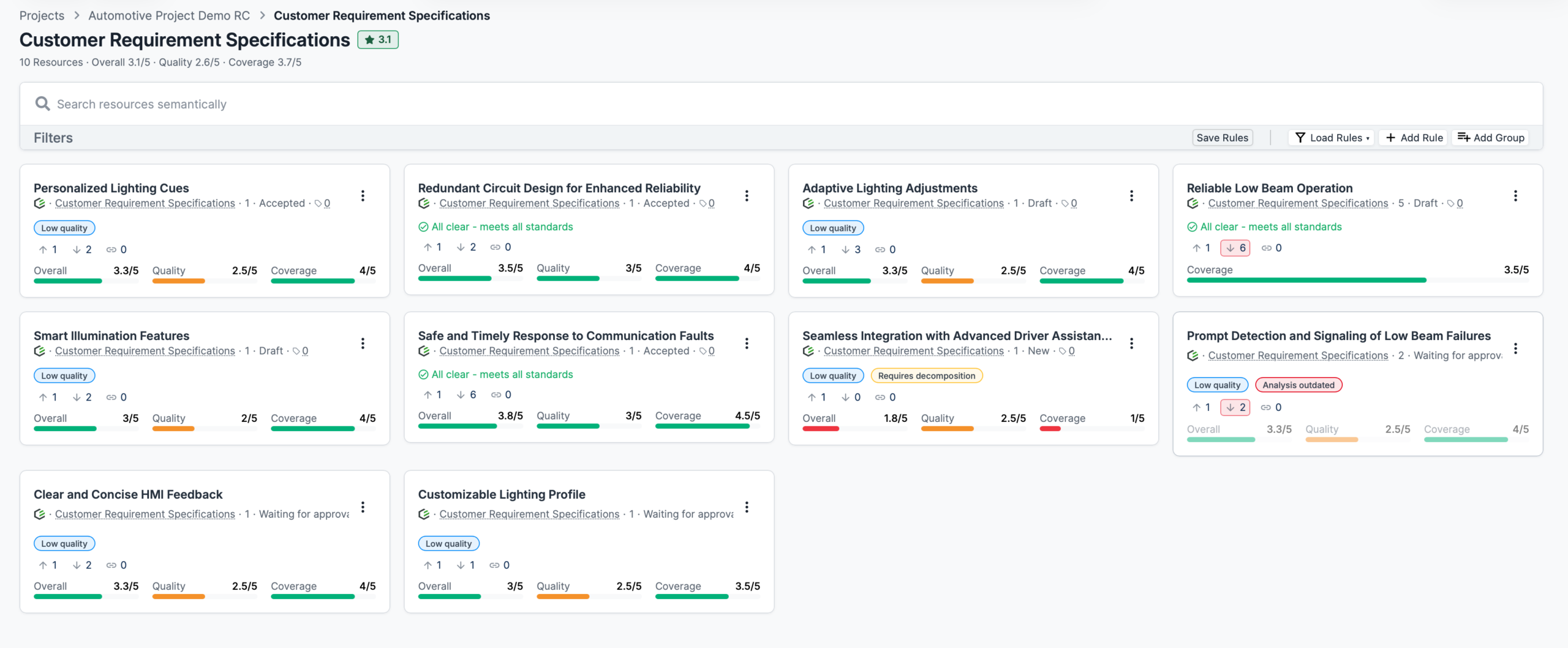Image resolution: width=1568 pixels, height=648 pixels.
Task: Click the tag icon on Smart Illumination Features
Action: (x=296, y=351)
